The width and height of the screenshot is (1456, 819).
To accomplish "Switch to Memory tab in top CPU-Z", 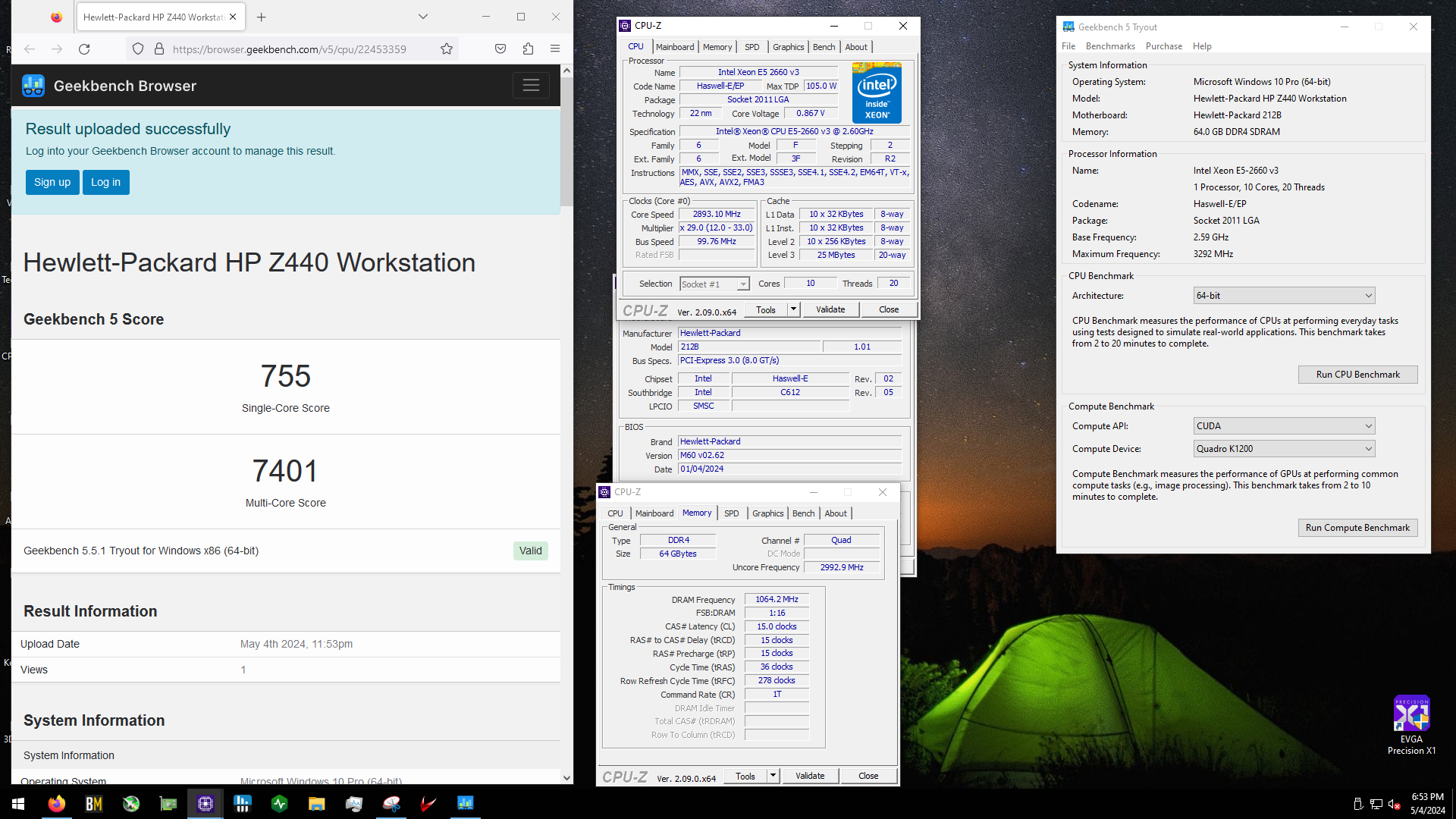I will tap(717, 47).
